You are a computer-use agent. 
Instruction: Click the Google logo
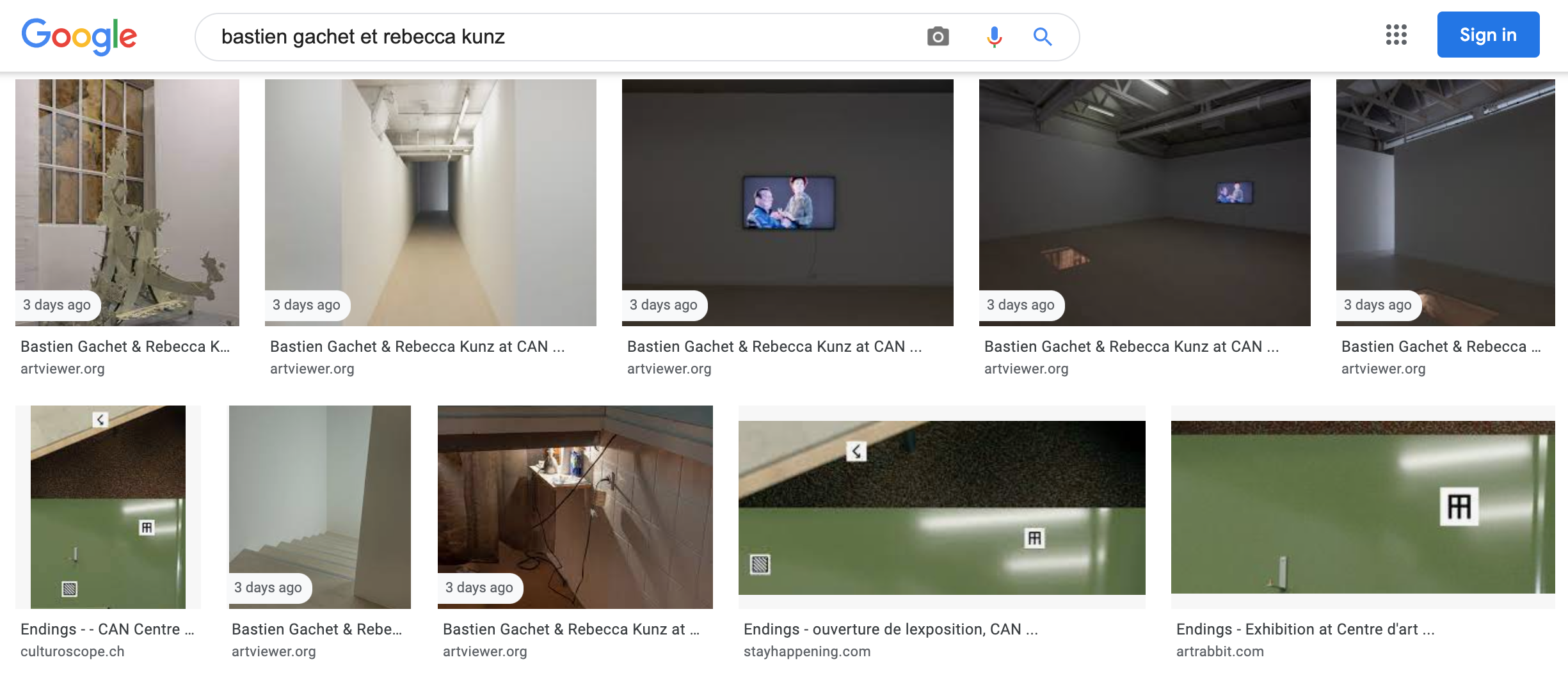pos(79,36)
